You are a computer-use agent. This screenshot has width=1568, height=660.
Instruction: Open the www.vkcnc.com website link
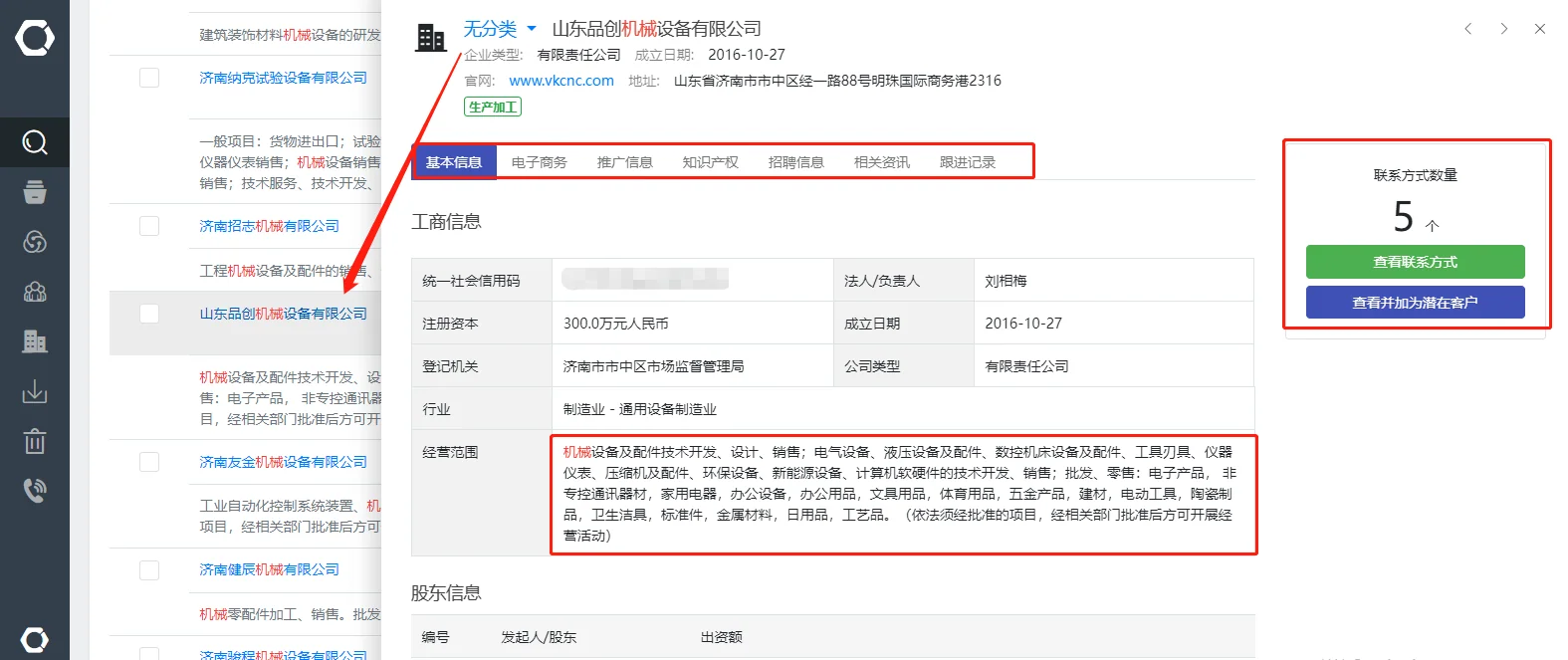click(x=561, y=81)
